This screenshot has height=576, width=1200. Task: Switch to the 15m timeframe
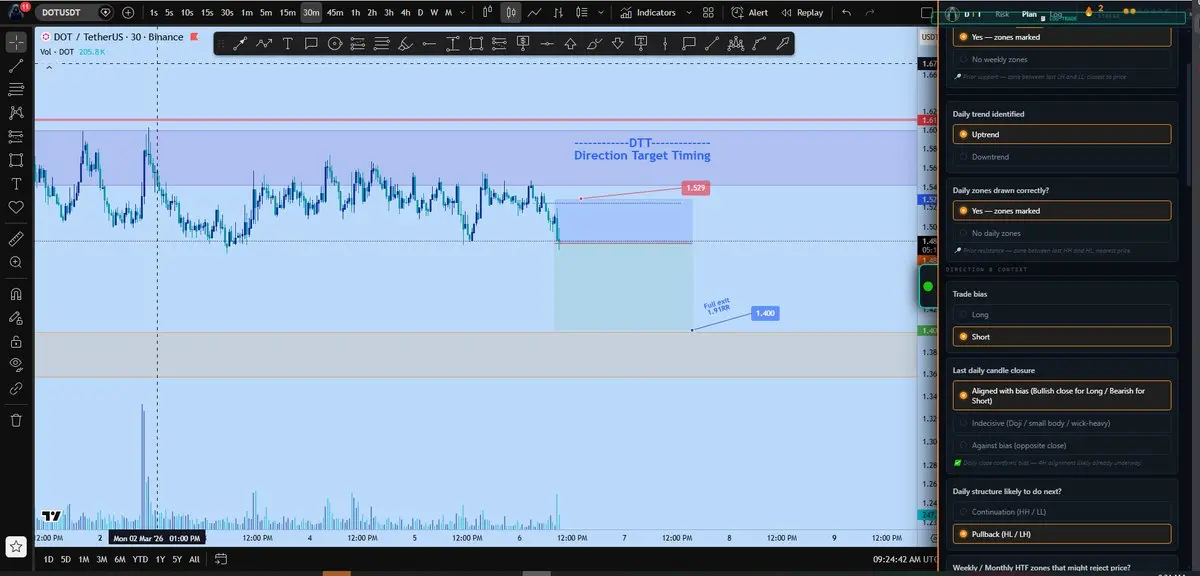click(287, 13)
